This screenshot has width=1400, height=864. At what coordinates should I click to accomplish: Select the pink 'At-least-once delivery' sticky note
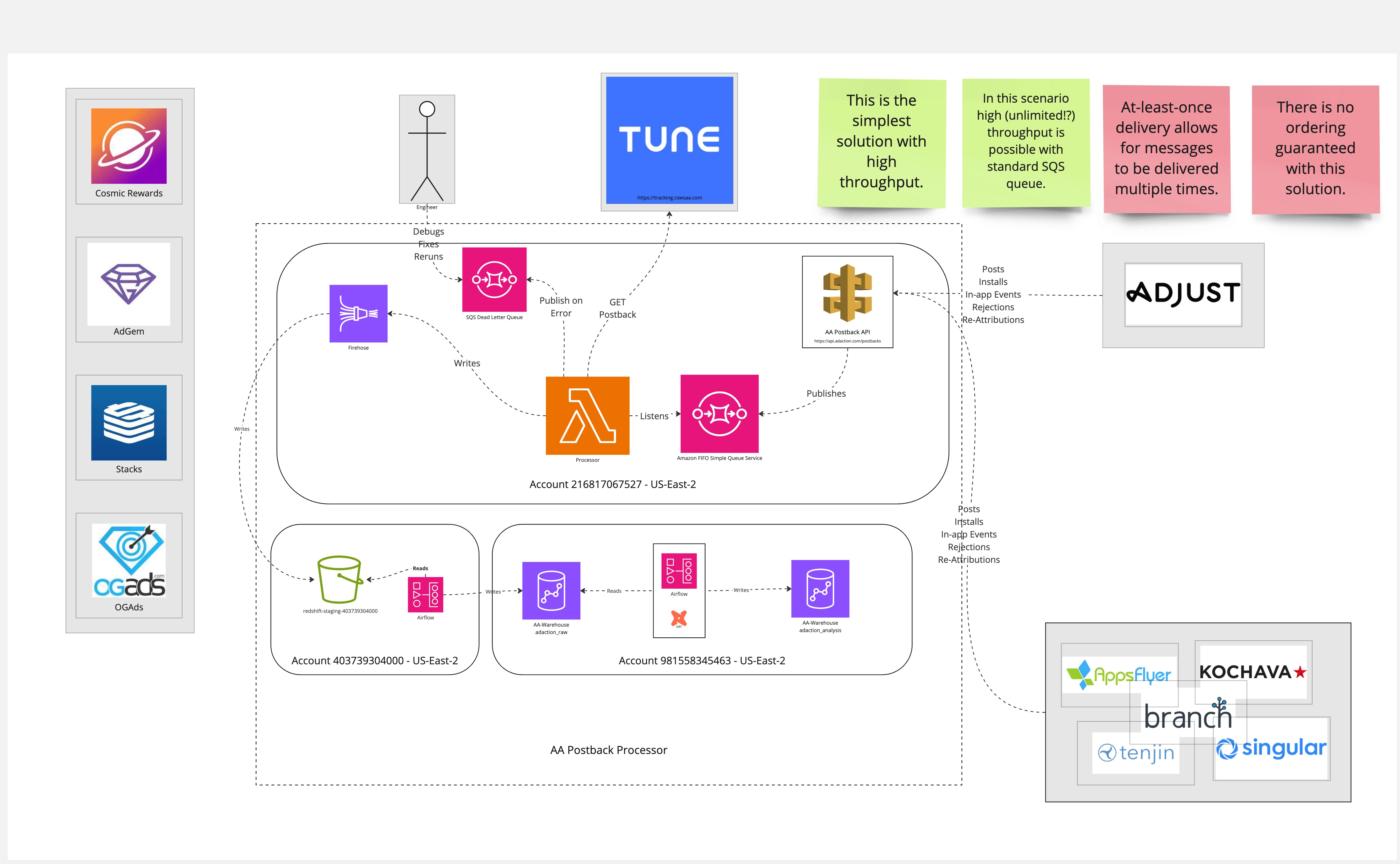[1166, 149]
